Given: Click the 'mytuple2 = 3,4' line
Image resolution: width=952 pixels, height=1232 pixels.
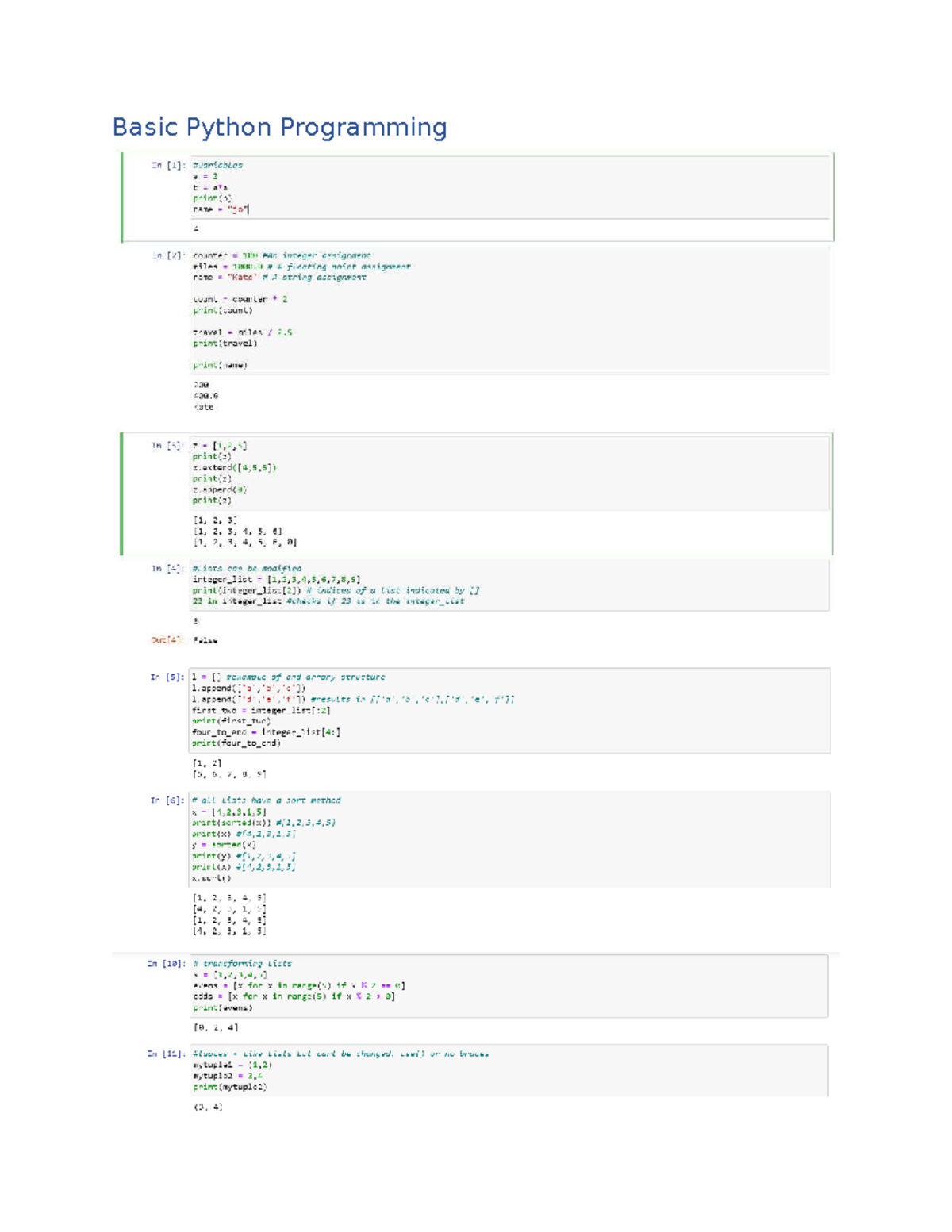Looking at the screenshot, I should coord(228,1077).
